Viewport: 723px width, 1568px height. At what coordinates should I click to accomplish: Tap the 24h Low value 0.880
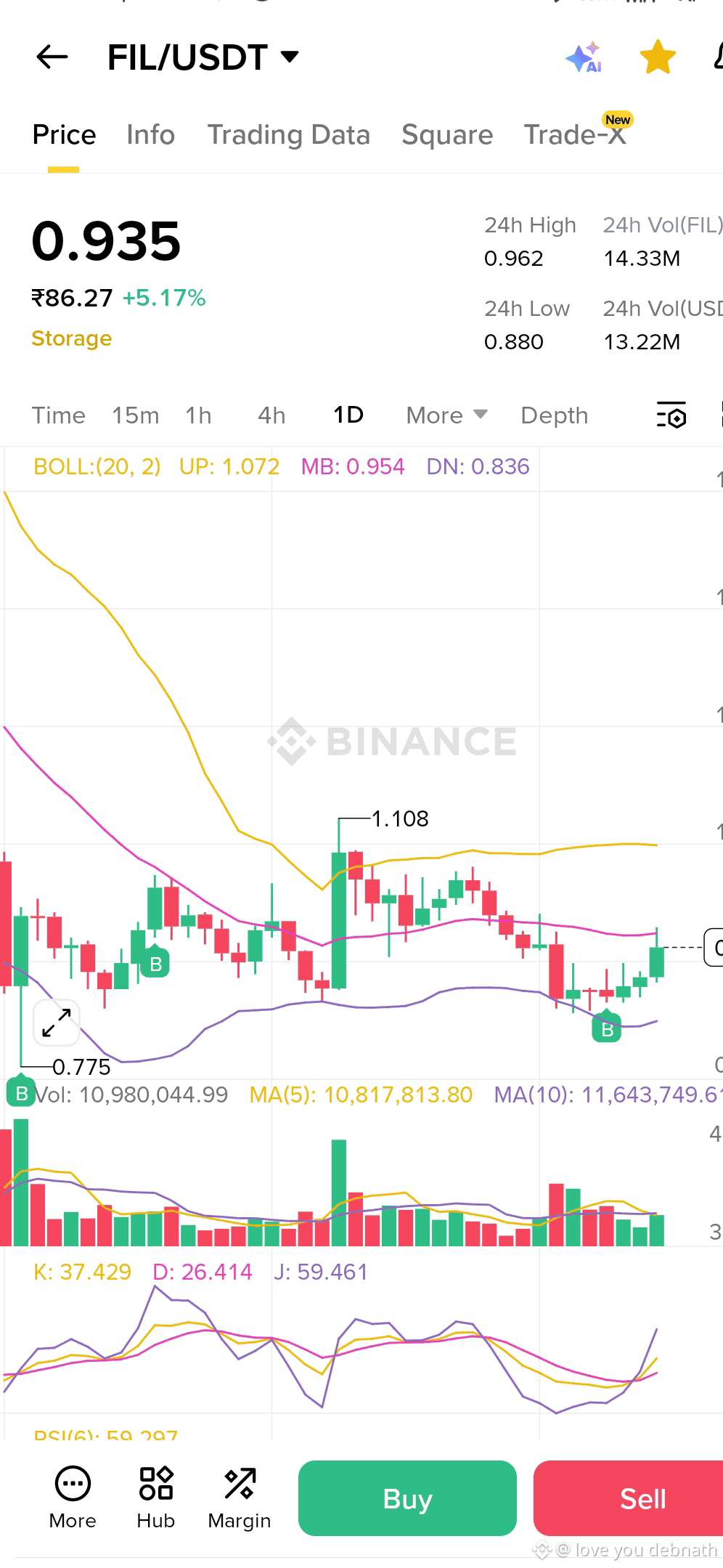point(513,342)
